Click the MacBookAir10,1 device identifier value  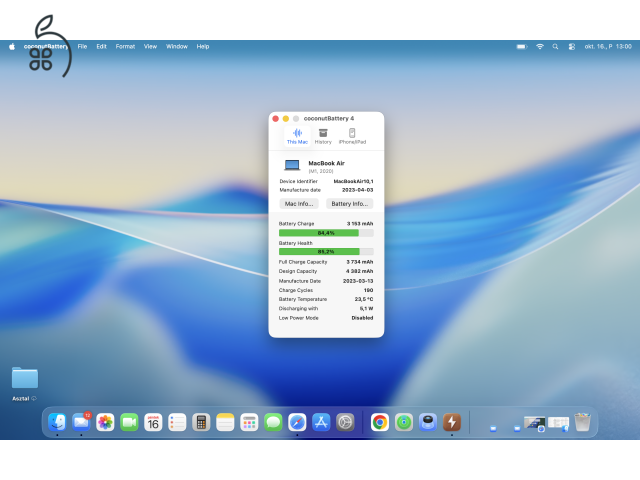coord(353,181)
